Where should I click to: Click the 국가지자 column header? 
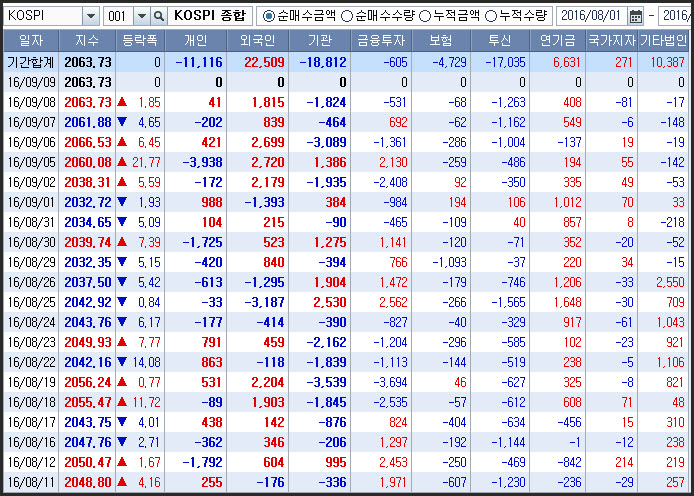pyautogui.click(x=612, y=41)
